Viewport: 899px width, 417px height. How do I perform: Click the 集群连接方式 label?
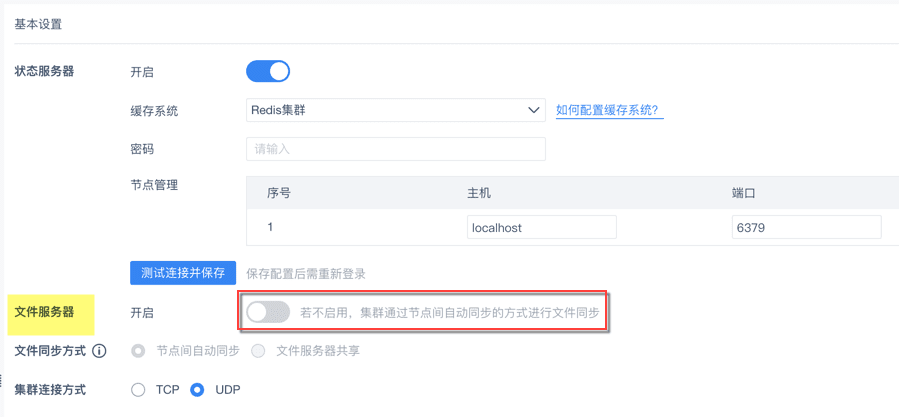pyautogui.click(x=50, y=389)
